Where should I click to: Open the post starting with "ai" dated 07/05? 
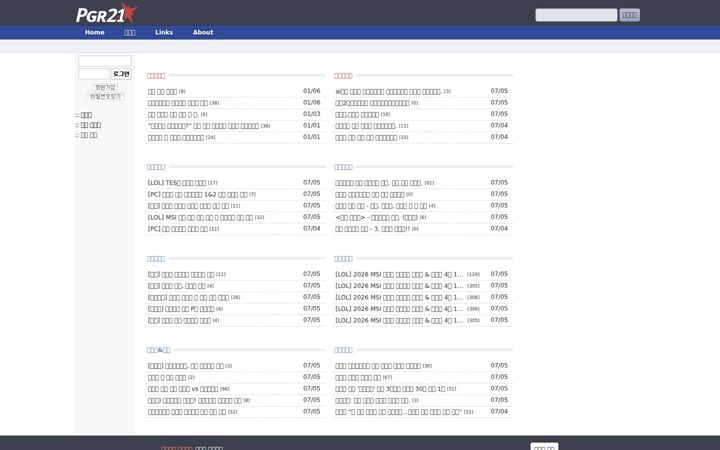pos(393,91)
